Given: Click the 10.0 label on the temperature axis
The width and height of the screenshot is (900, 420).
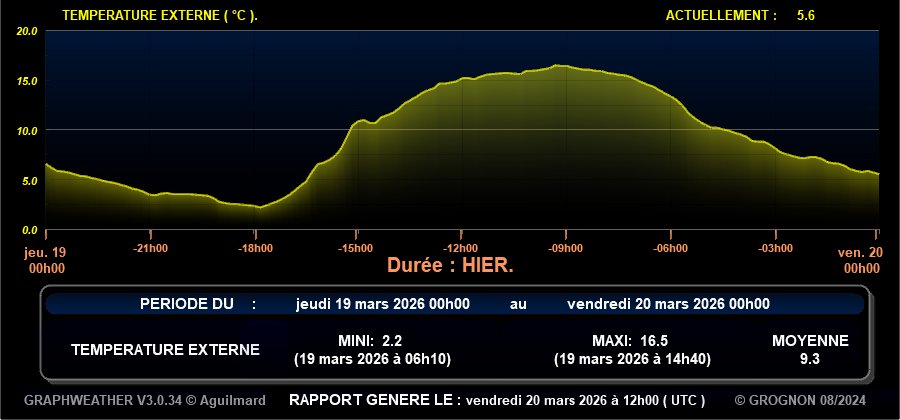Looking at the screenshot, I should [28, 130].
